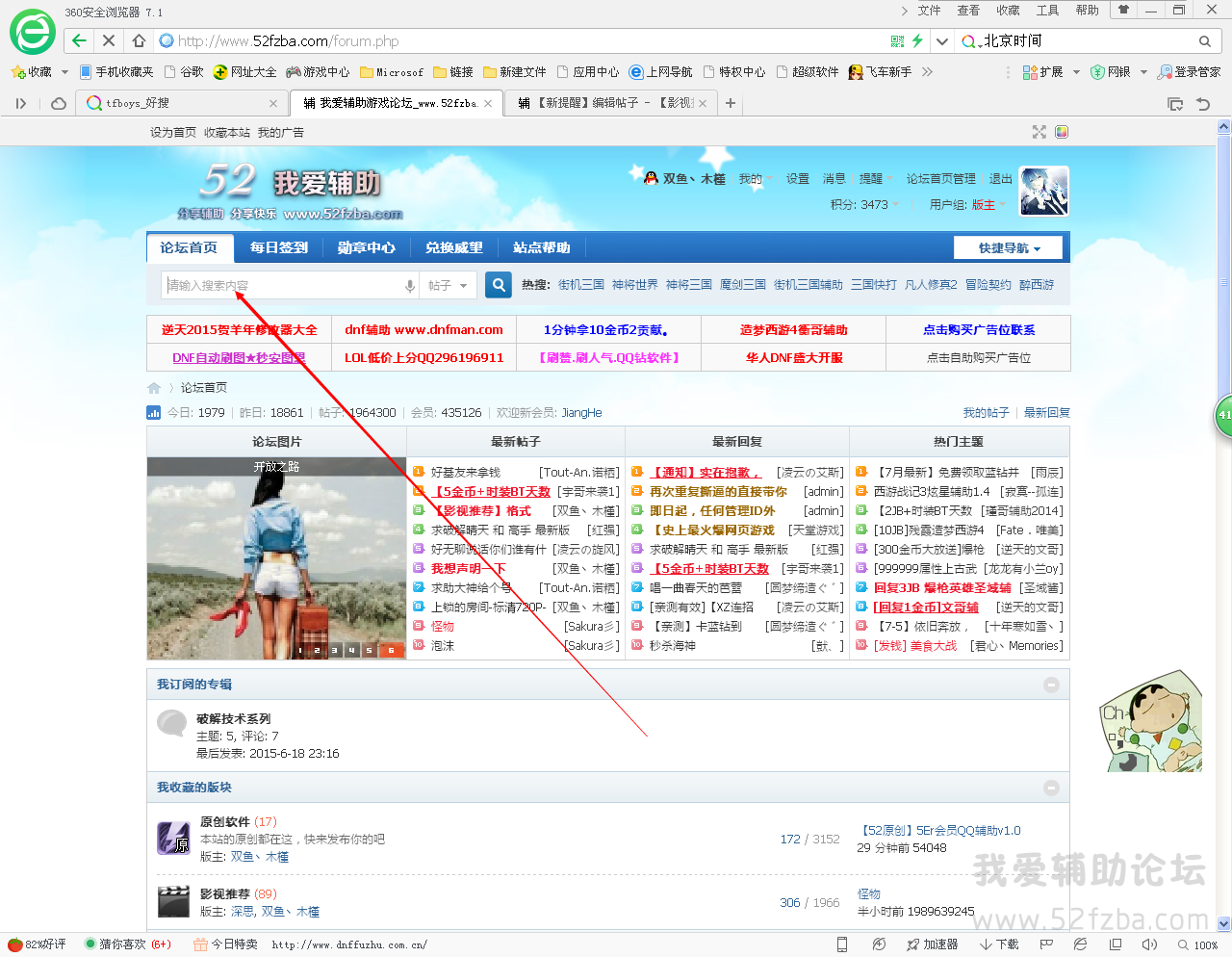This screenshot has width=1232, height=957.
Task: Expand the 我的 user menu dropdown
Action: 757,179
